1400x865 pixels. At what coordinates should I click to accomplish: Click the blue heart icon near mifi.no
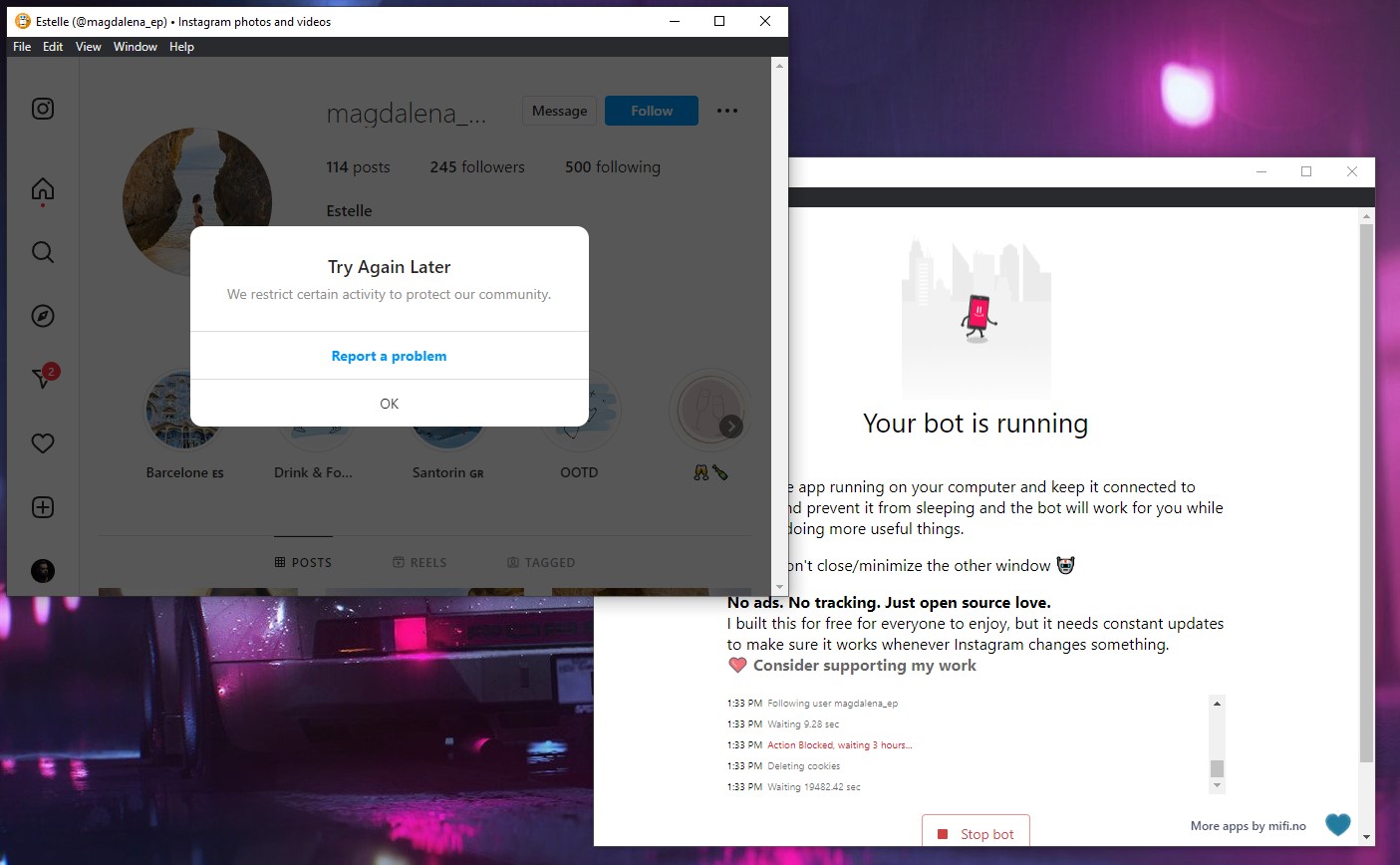1338,825
